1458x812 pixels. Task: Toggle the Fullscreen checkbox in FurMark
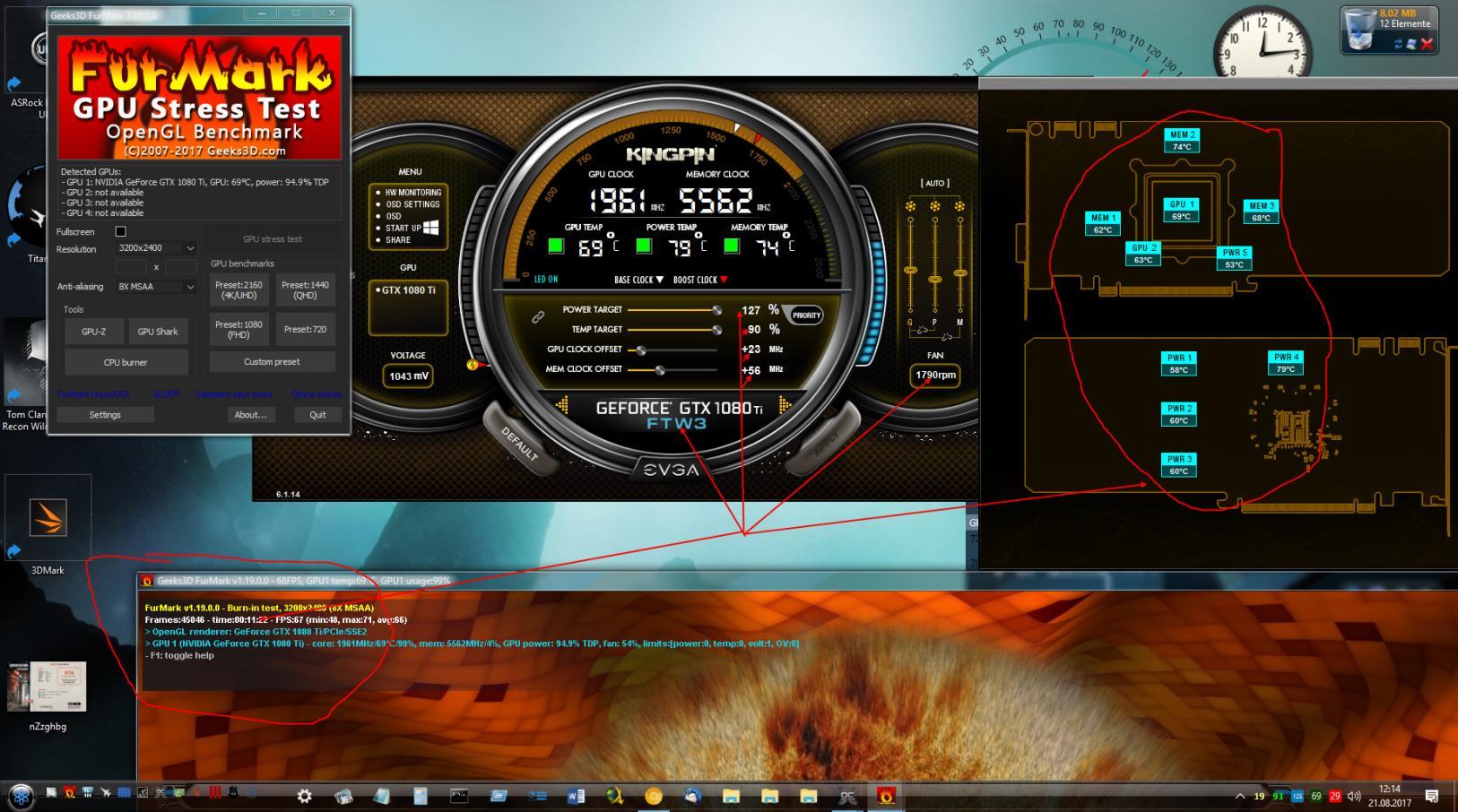coord(121,231)
